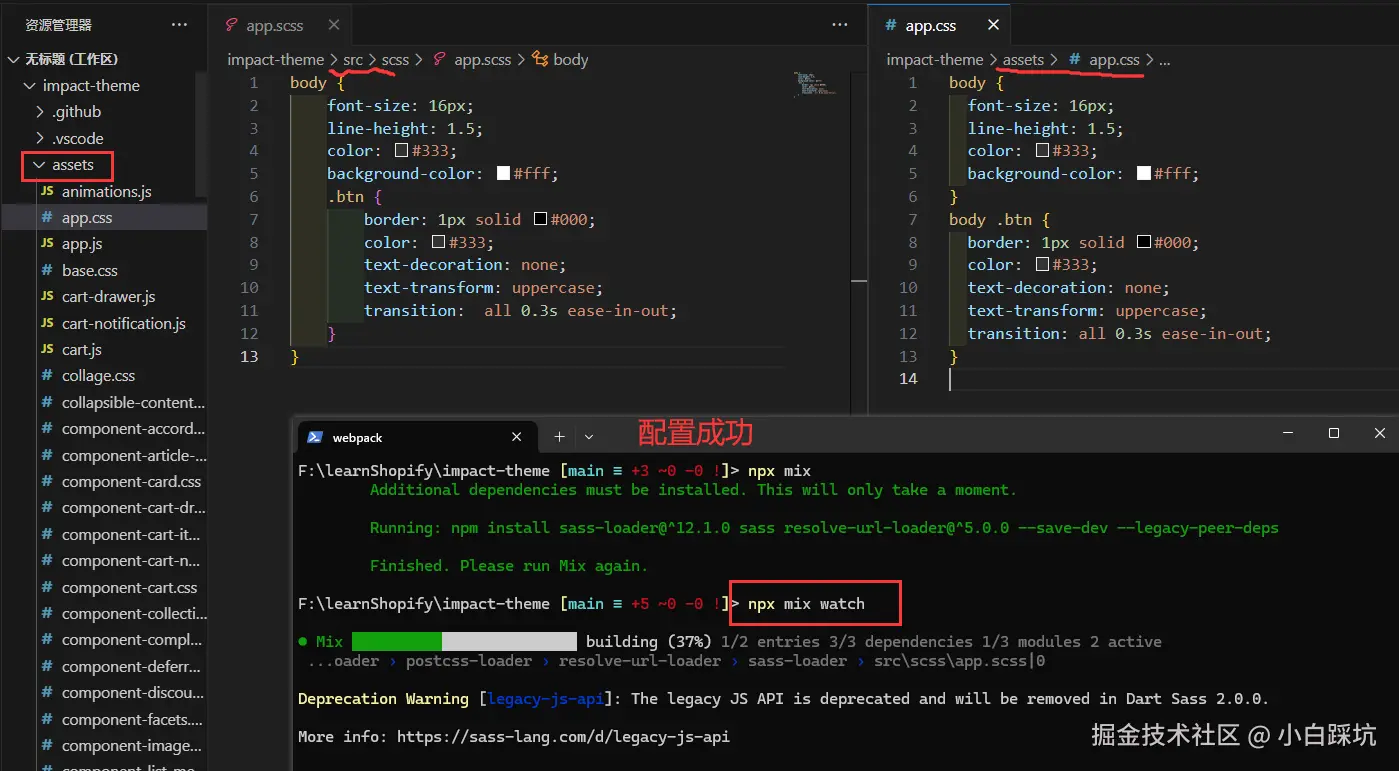Click #fff swatch in app.css editor
1399x771 pixels.
(x=1145, y=174)
